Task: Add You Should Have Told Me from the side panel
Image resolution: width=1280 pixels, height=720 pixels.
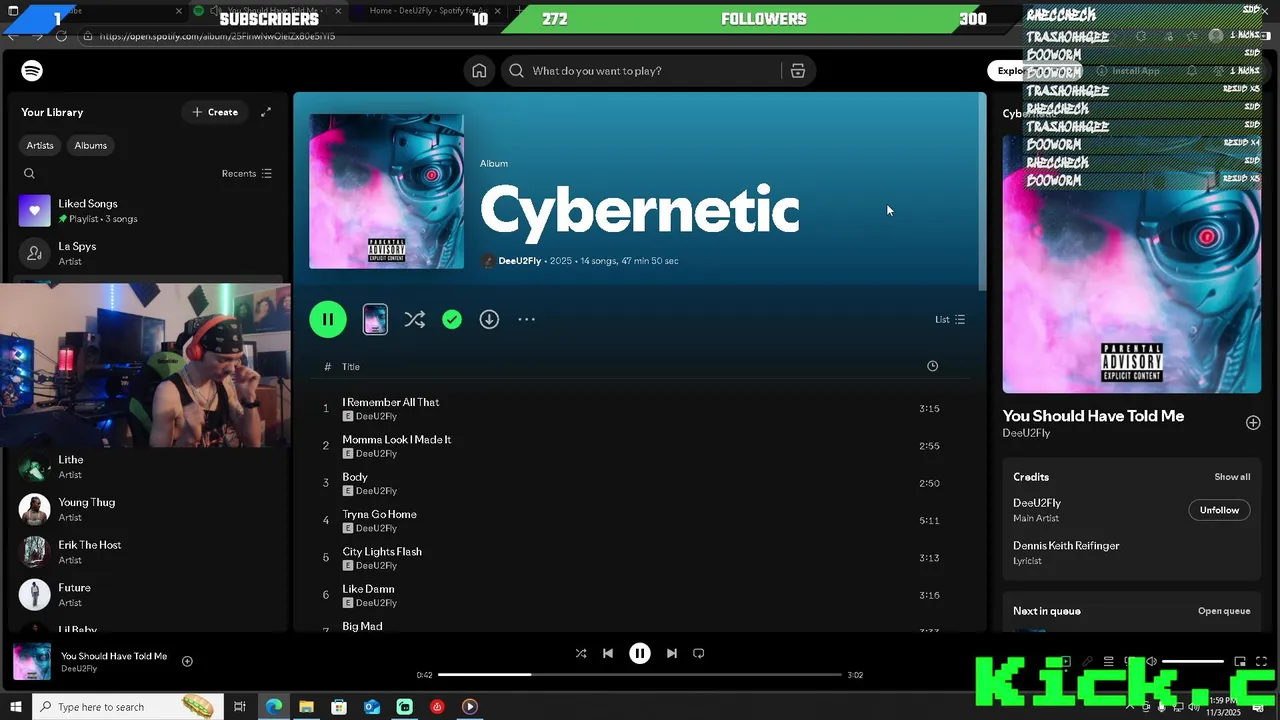Action: click(x=1253, y=423)
